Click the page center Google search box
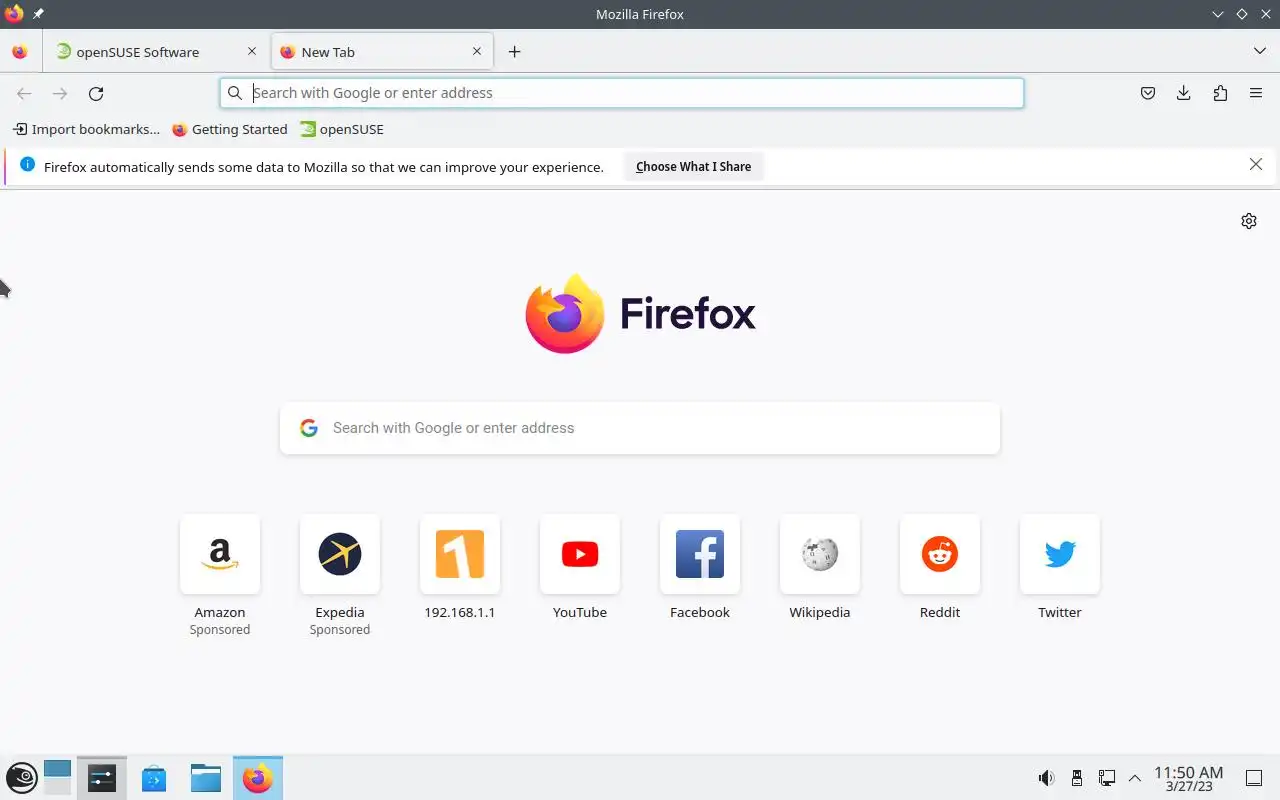This screenshot has width=1280, height=800. [x=640, y=428]
